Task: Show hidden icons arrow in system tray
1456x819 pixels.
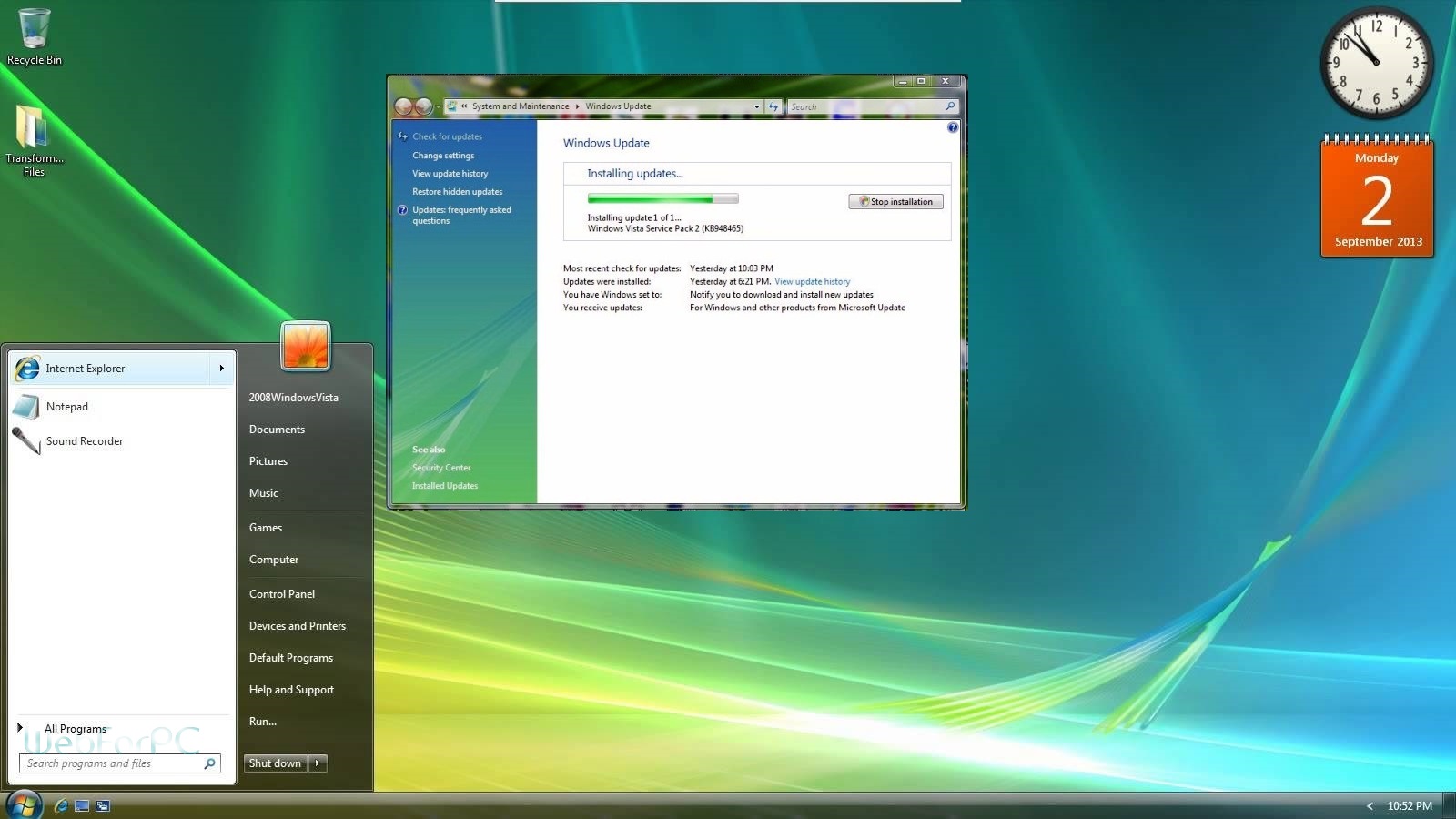Action: 1370,806
